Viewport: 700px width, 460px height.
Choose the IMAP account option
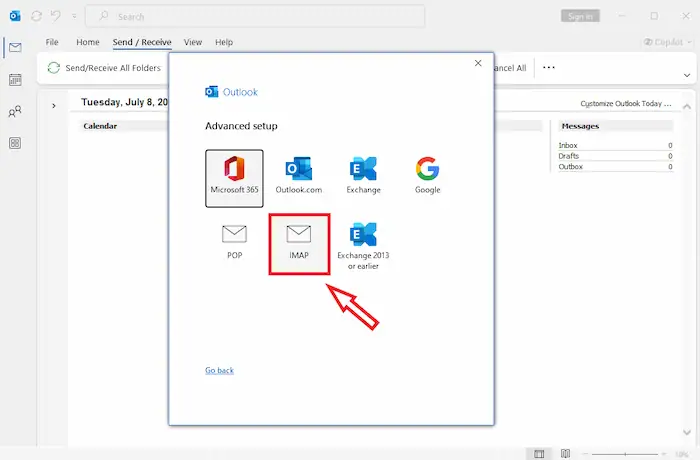click(298, 241)
